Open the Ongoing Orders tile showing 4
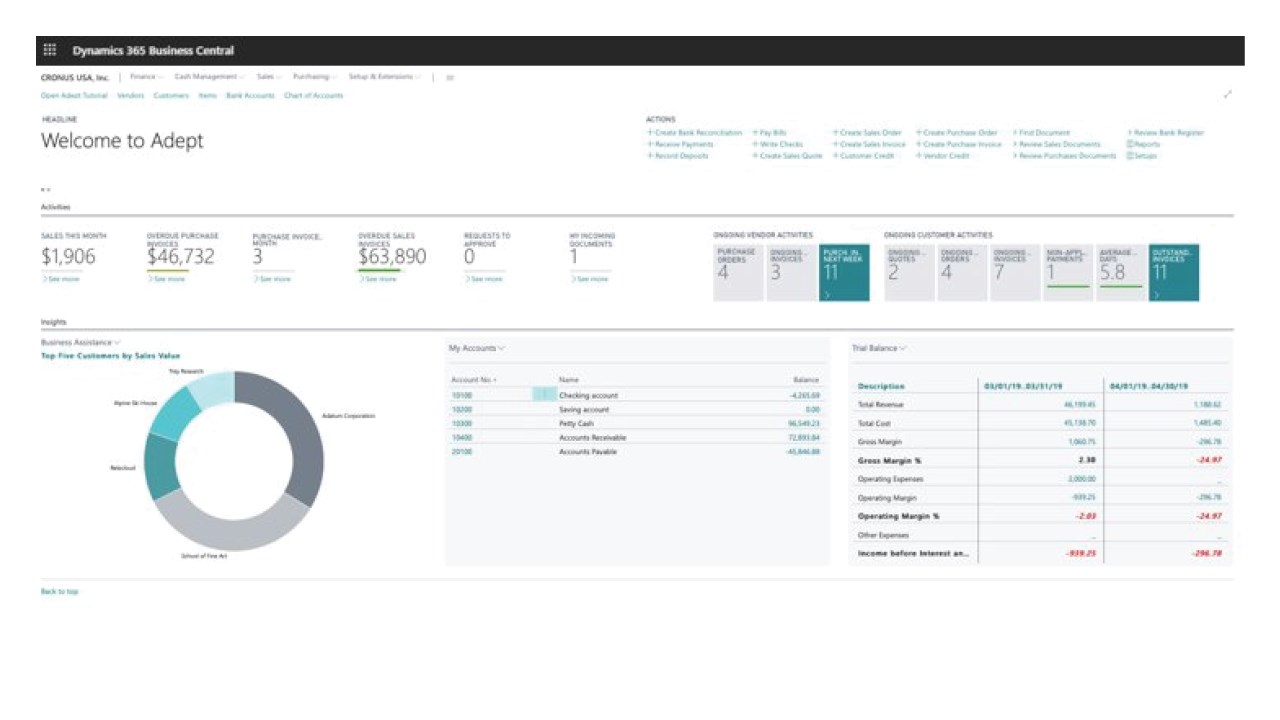Image resolution: width=1280 pixels, height=720 pixels. [962, 272]
